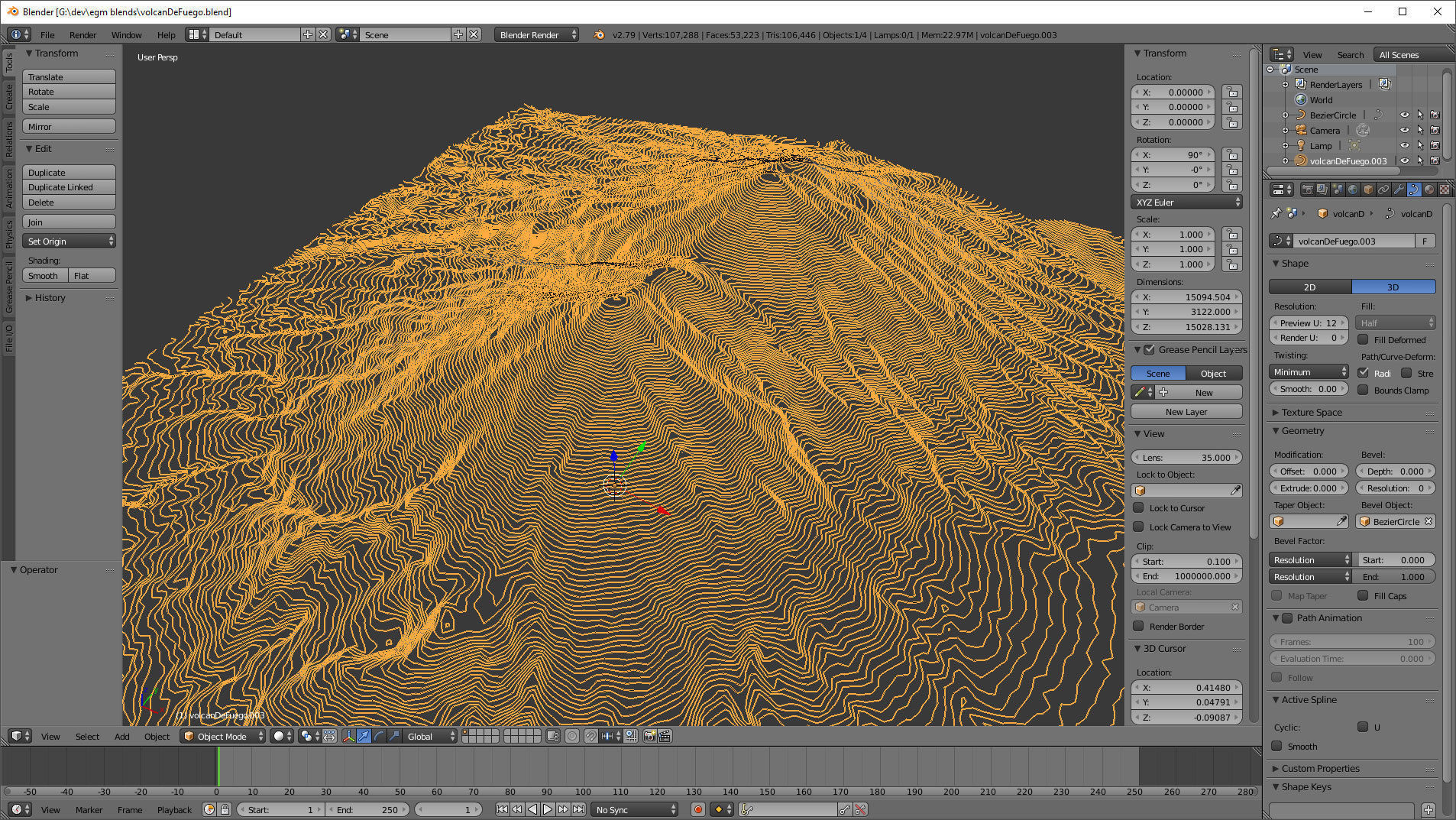Select the translate manipulator arrow icon
The image size is (1456, 820).
[x=364, y=736]
